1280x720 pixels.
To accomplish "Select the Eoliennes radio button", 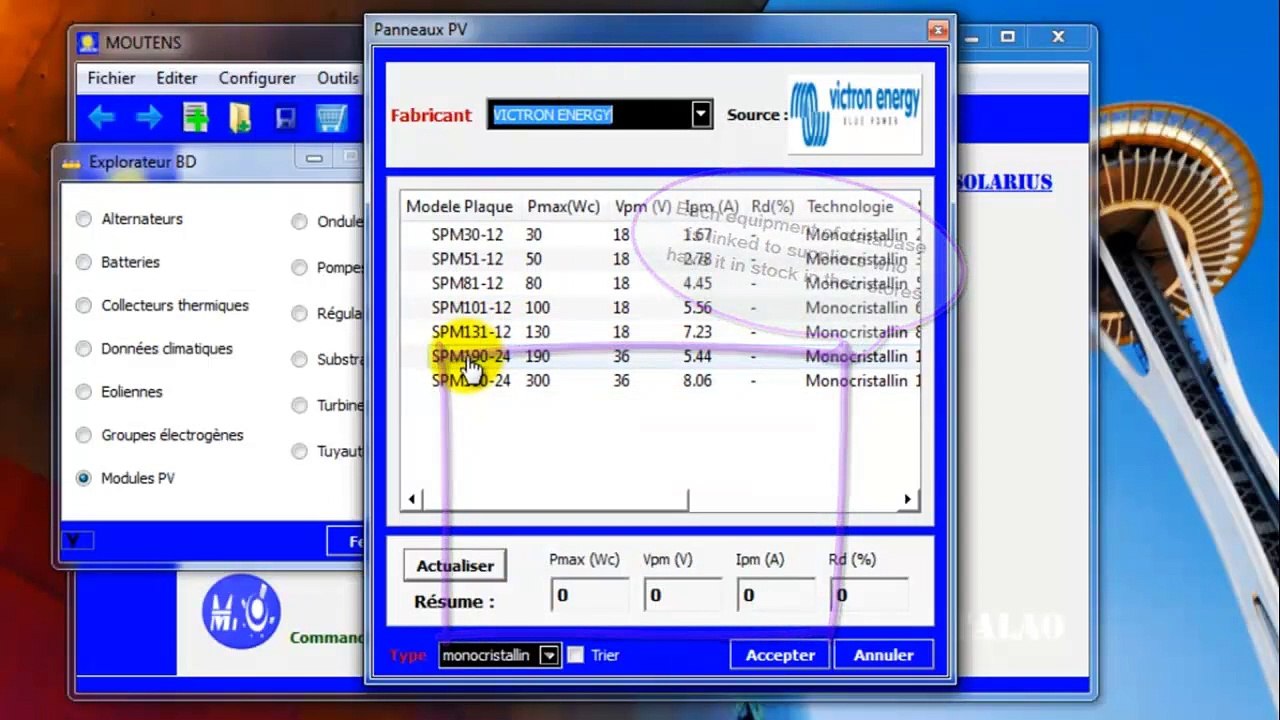I will pos(83,392).
